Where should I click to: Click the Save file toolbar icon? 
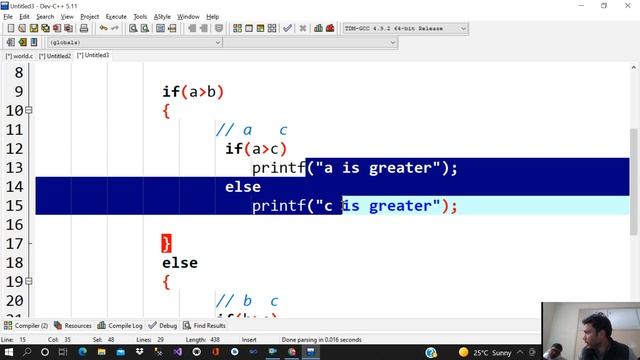33,28
